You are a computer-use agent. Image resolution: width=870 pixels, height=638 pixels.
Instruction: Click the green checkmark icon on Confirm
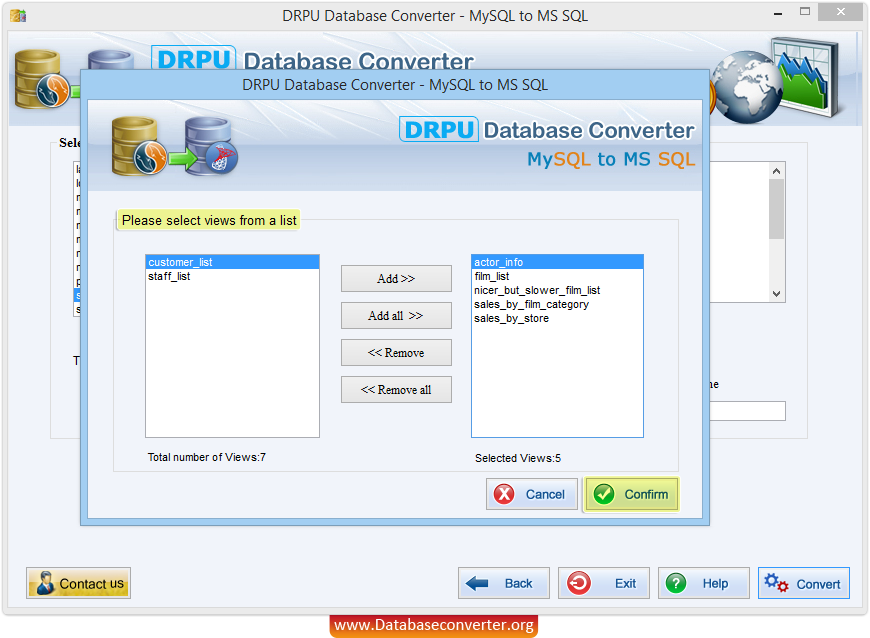pyautogui.click(x=604, y=494)
